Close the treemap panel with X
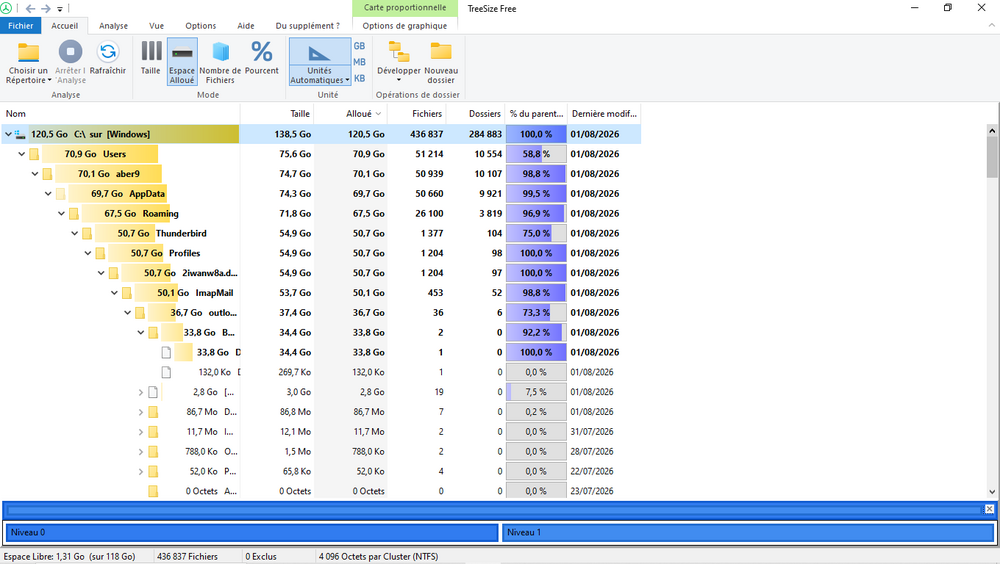The height and width of the screenshot is (564, 1000). (x=989, y=508)
